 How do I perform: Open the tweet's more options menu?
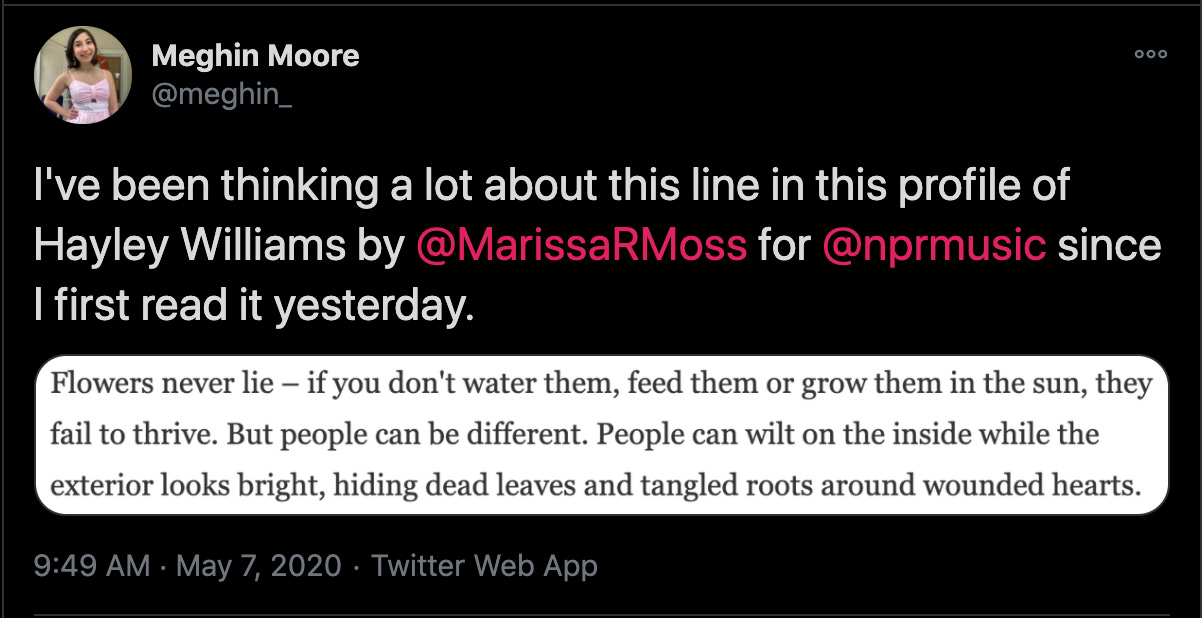[1150, 55]
